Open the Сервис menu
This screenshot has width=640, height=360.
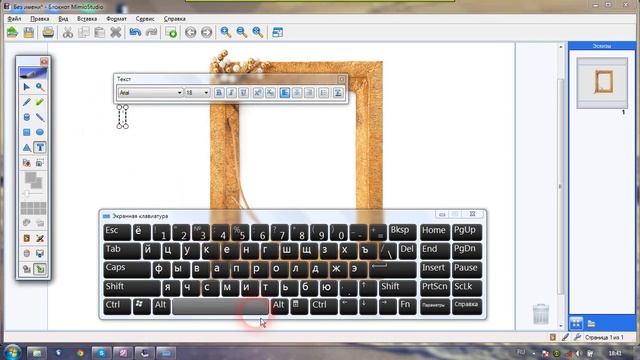145,19
